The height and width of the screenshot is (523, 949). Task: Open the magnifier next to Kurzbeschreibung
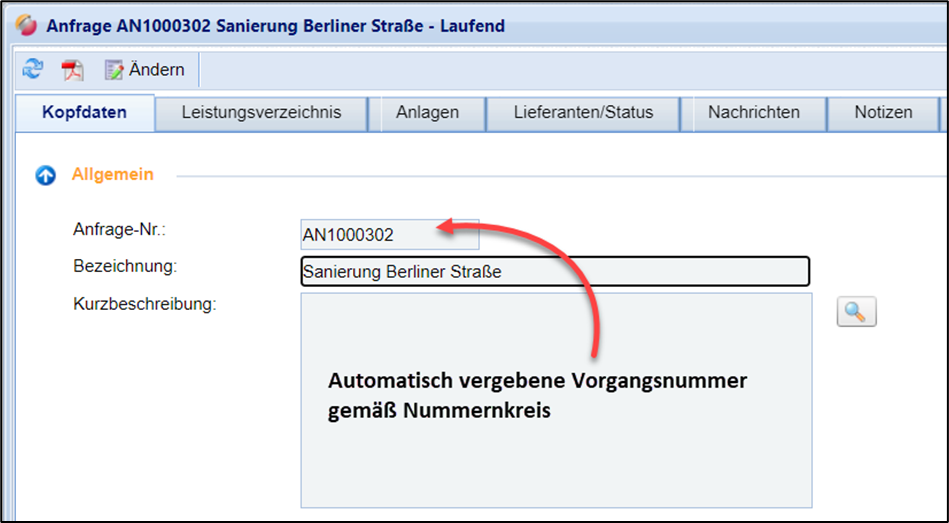(855, 311)
